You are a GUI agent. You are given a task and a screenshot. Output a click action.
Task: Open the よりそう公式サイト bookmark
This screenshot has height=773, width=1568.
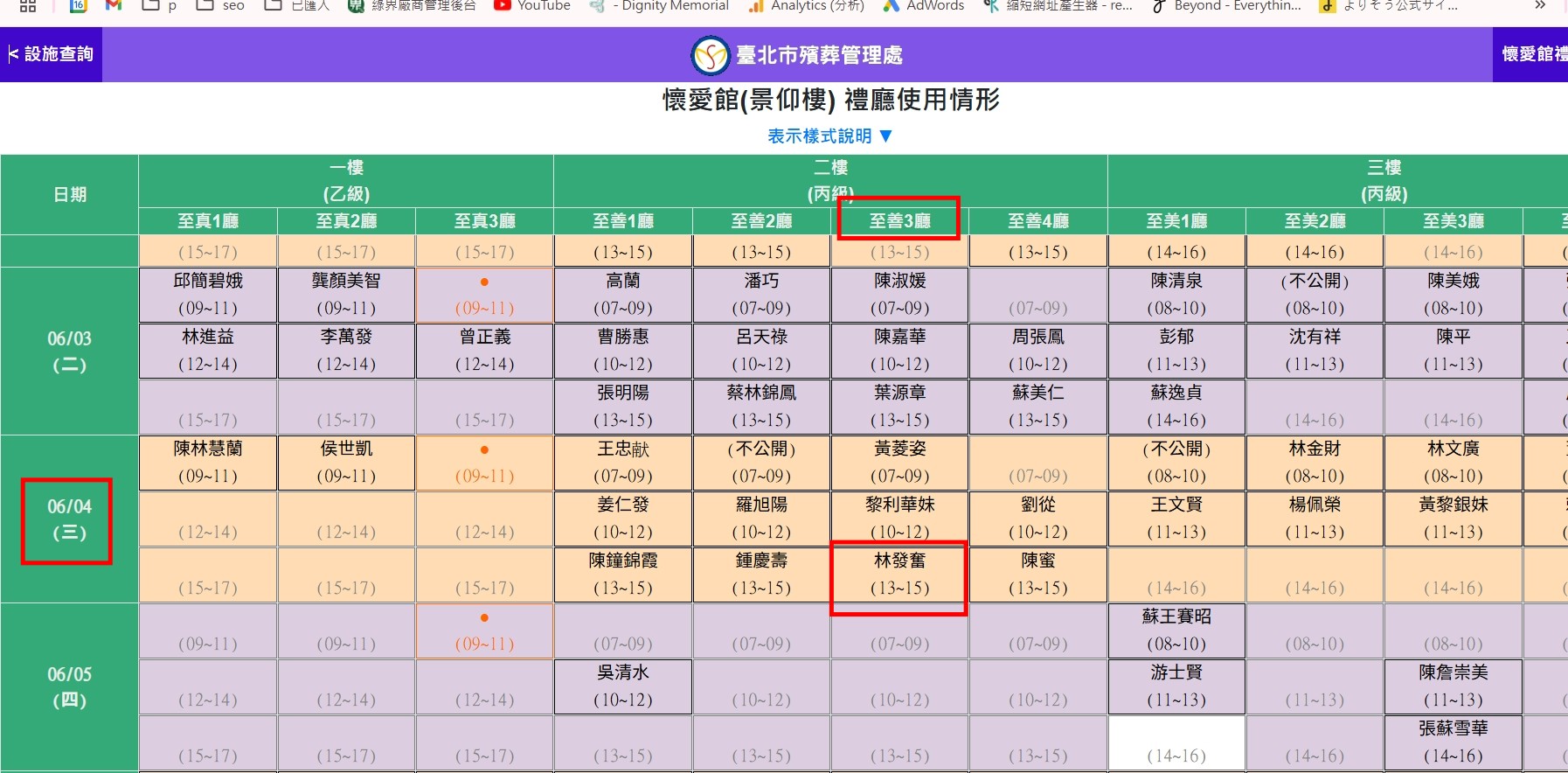click(x=1389, y=5)
